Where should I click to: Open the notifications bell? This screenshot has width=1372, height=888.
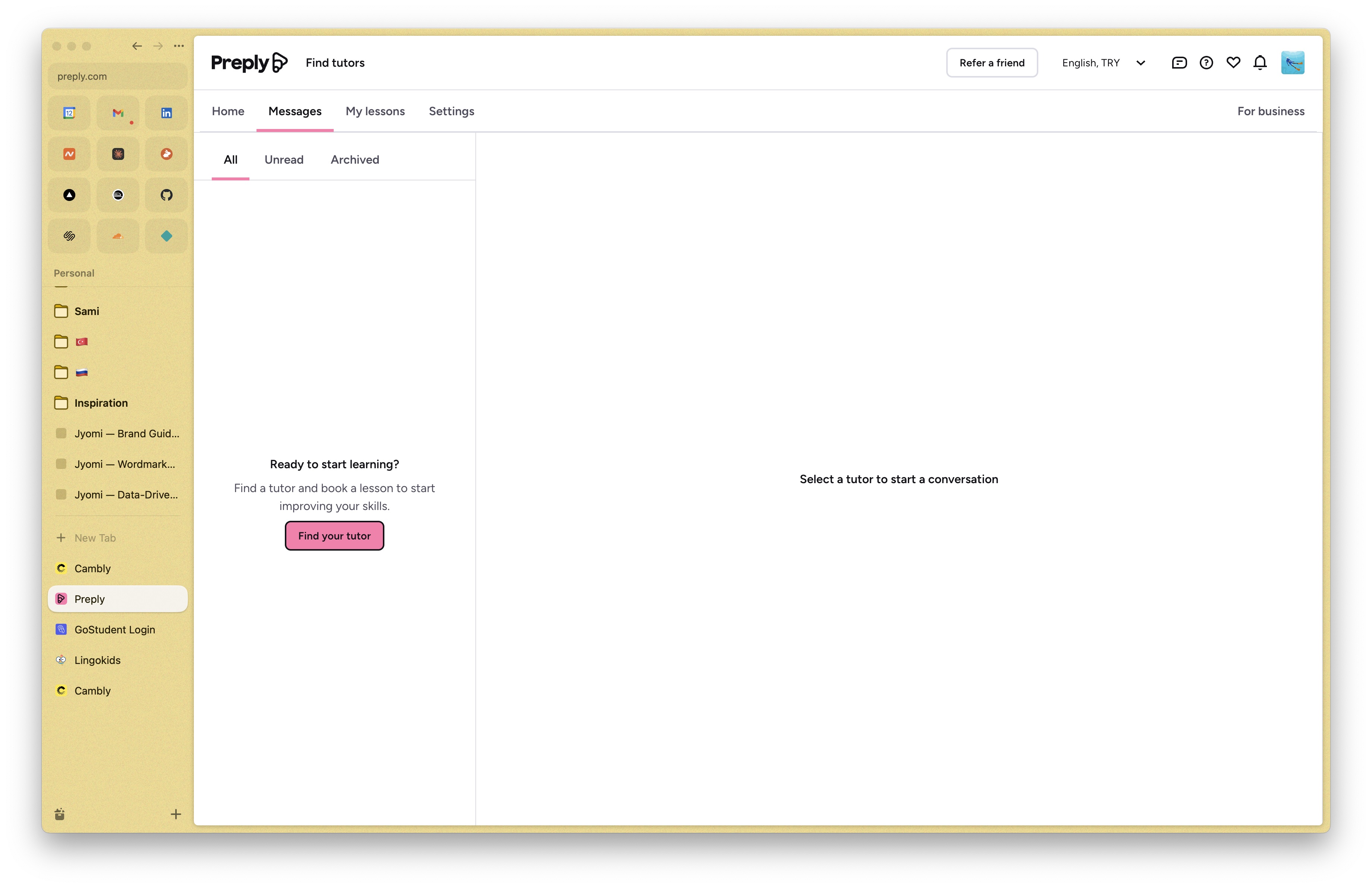(x=1260, y=63)
